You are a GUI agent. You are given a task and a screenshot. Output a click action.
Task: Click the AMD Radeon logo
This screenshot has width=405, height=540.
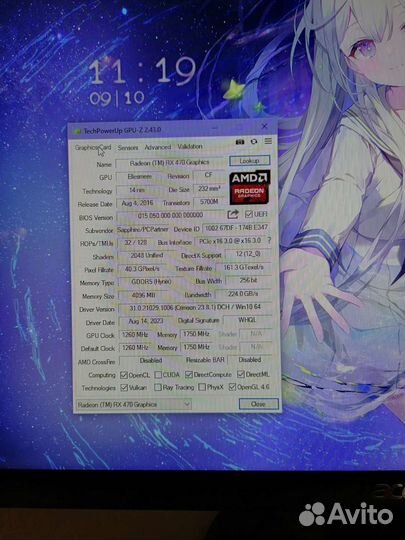(x=250, y=187)
